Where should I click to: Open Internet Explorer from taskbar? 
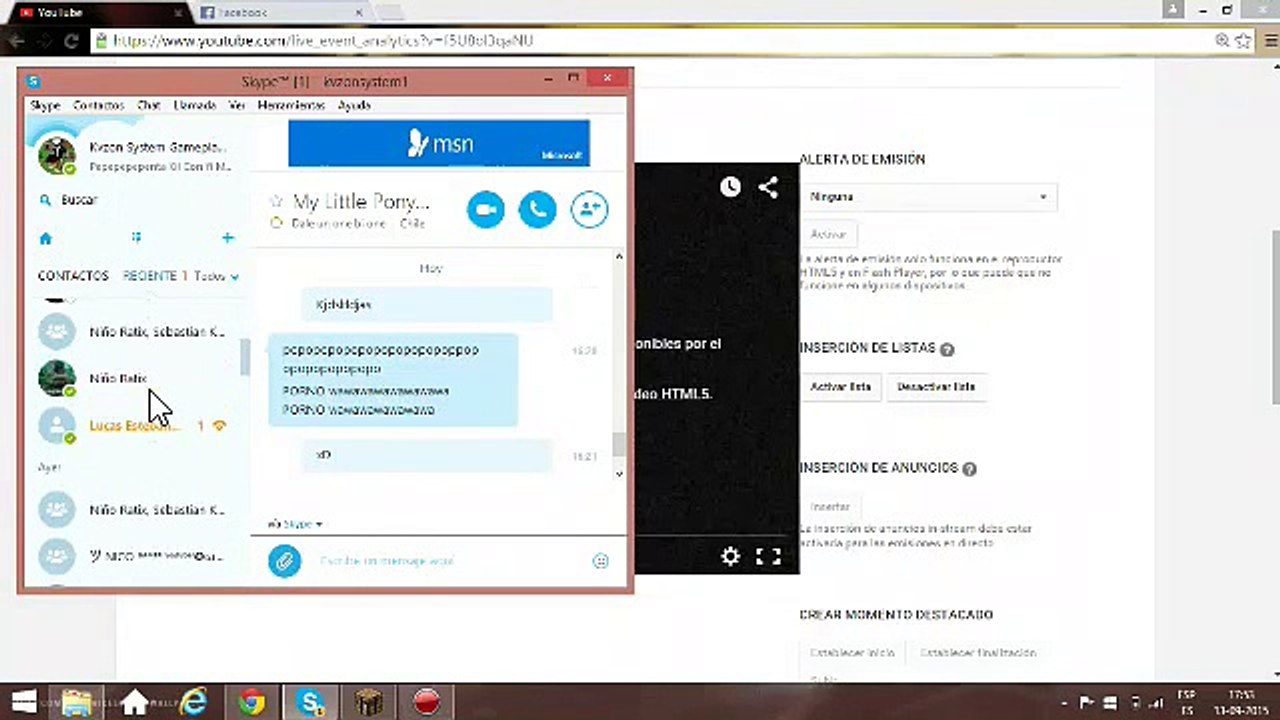tap(193, 701)
